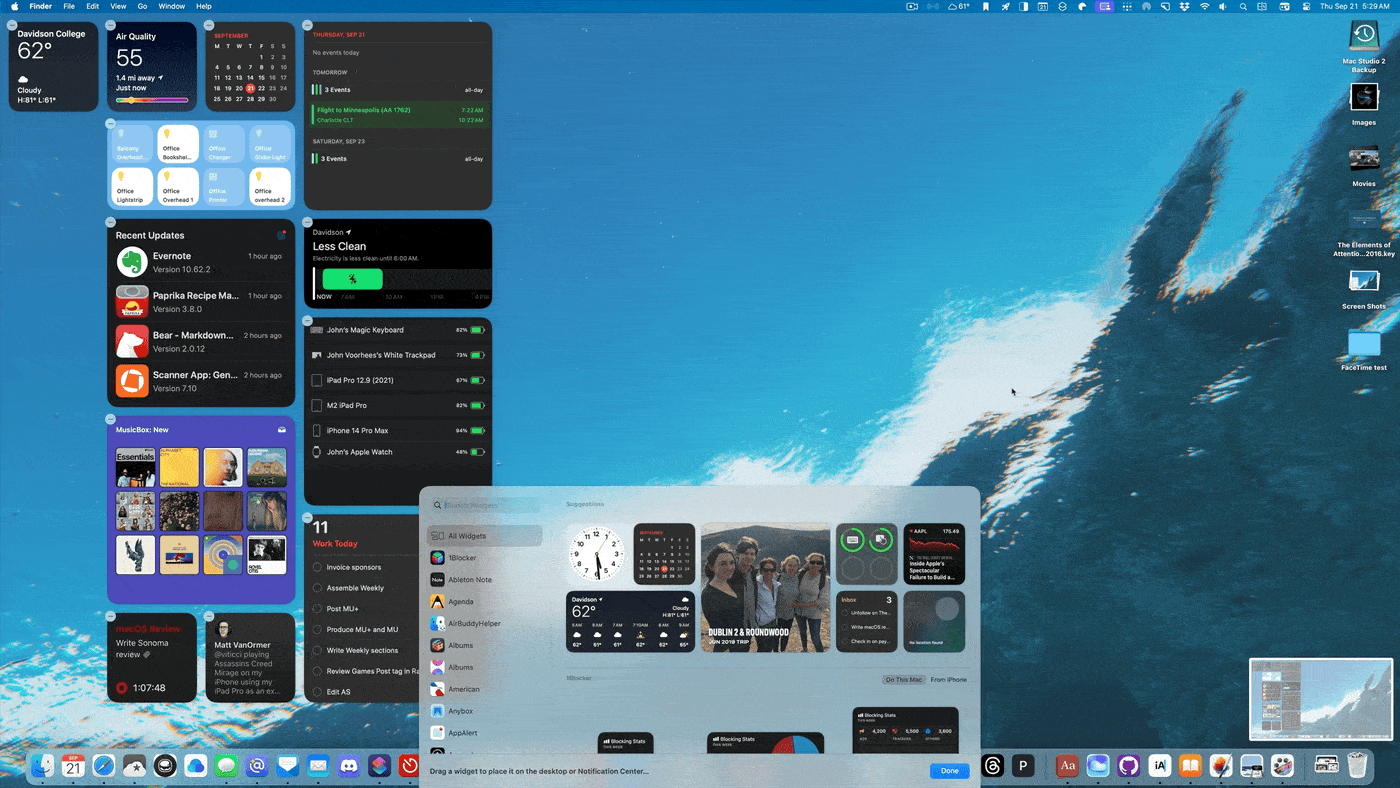Image resolution: width=1400 pixels, height=788 pixels.
Task: Remove the September calendar widget
Action: tap(208, 24)
